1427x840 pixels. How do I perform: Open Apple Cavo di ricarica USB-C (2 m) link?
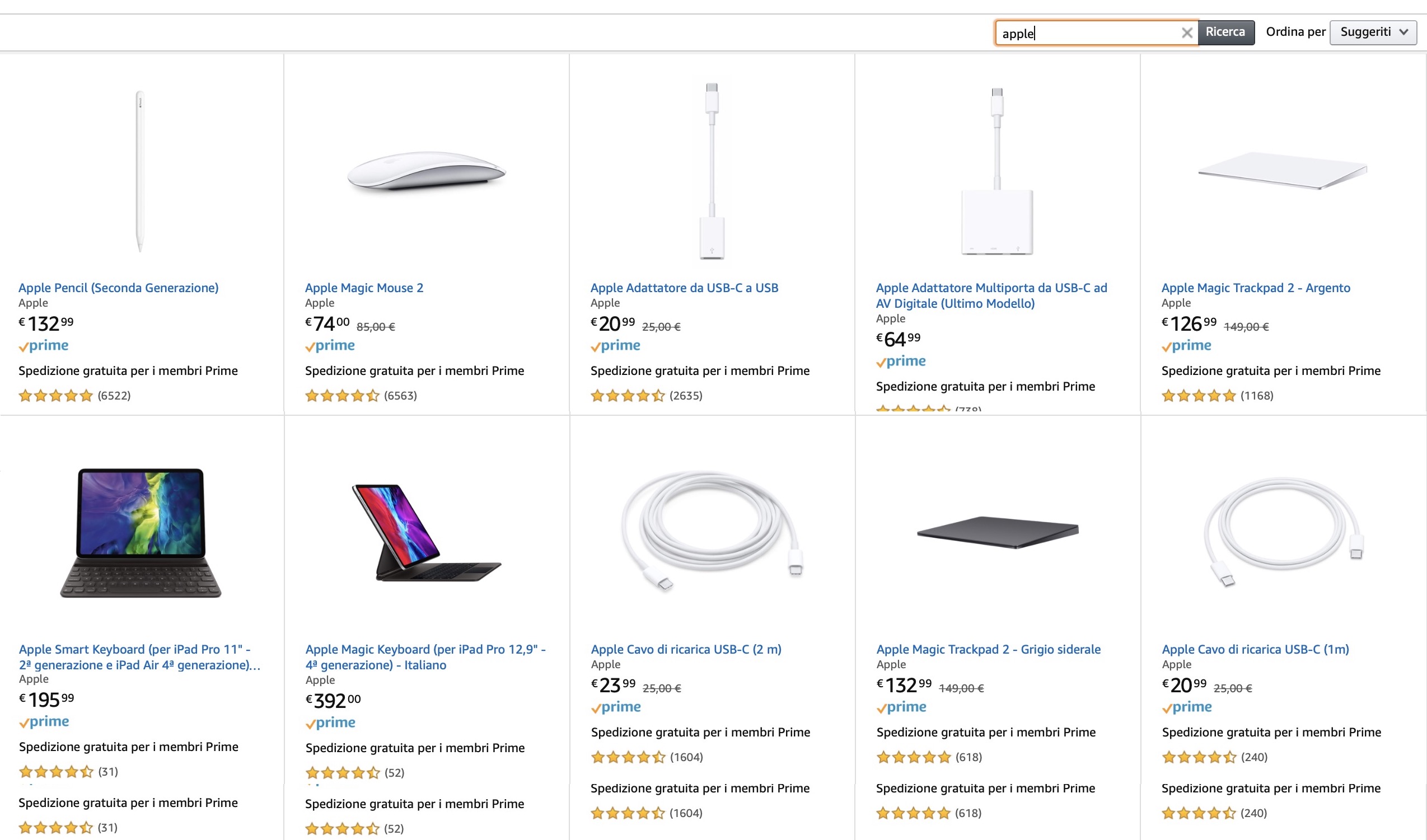pos(686,649)
